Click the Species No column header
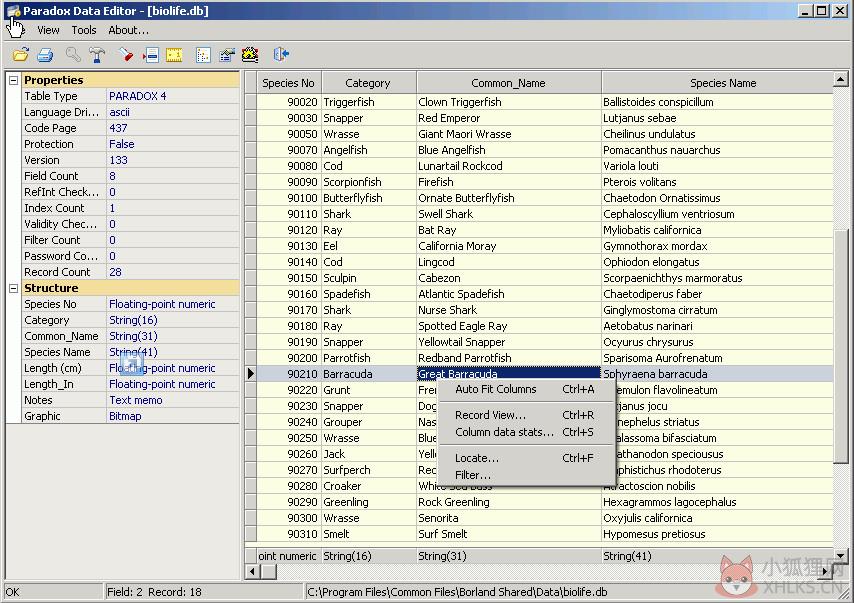 coord(289,83)
